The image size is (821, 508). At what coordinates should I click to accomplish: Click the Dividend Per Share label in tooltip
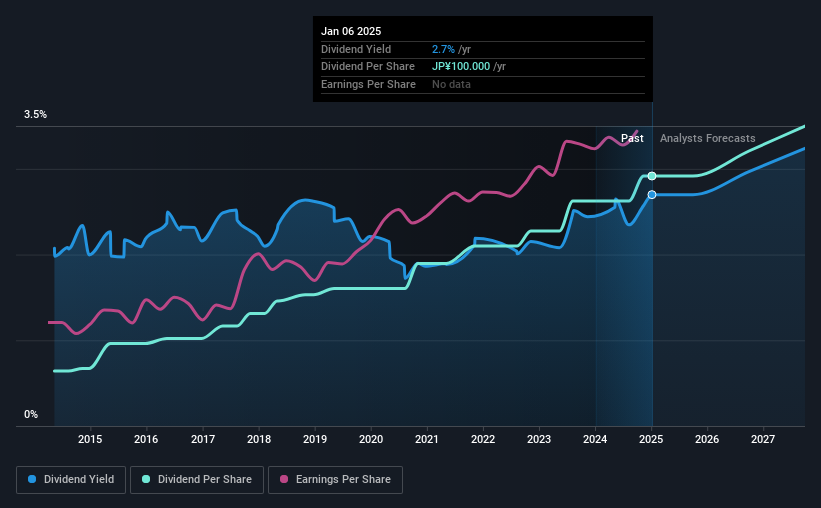point(368,67)
